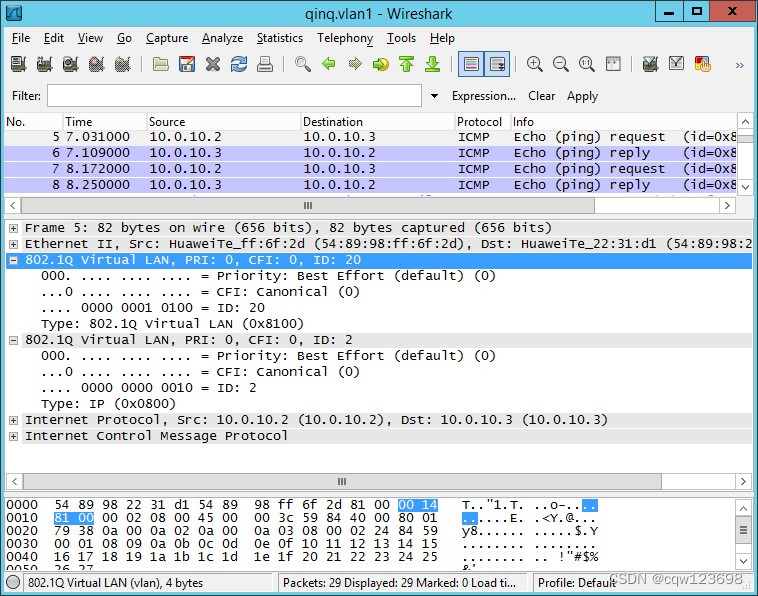Reset zoom to normal size

(587, 64)
